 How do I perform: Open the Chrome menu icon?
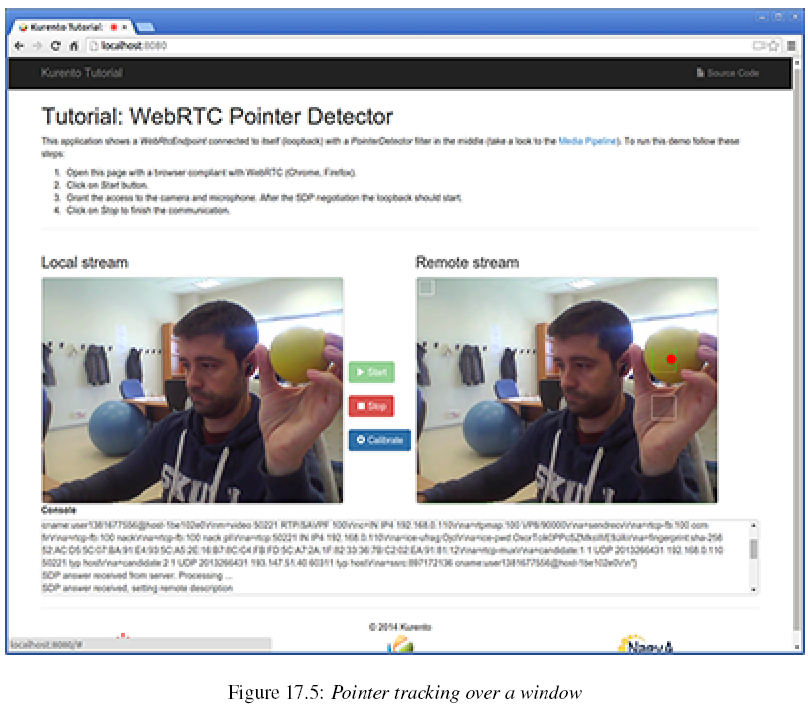point(791,46)
